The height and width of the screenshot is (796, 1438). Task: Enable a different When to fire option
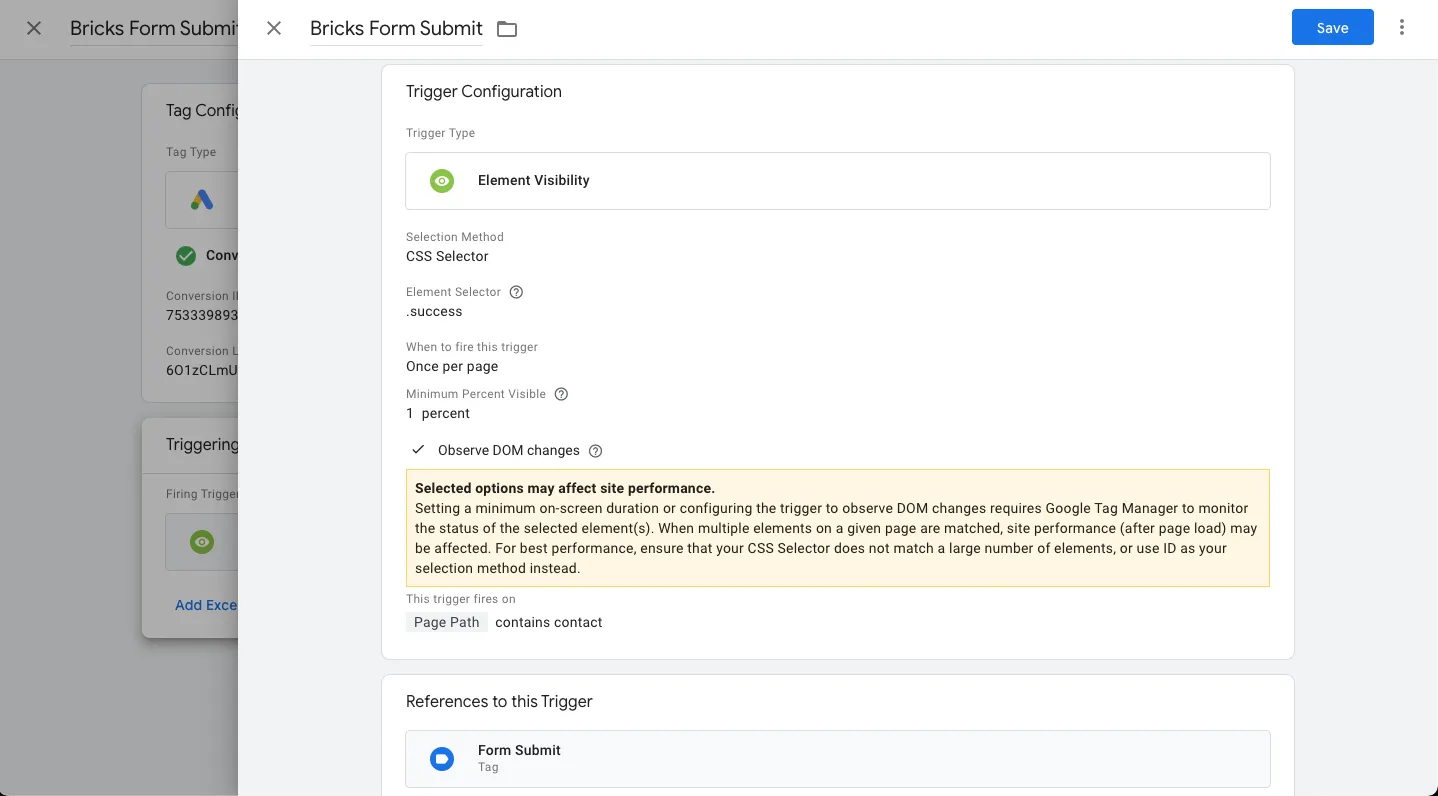pyautogui.click(x=452, y=366)
